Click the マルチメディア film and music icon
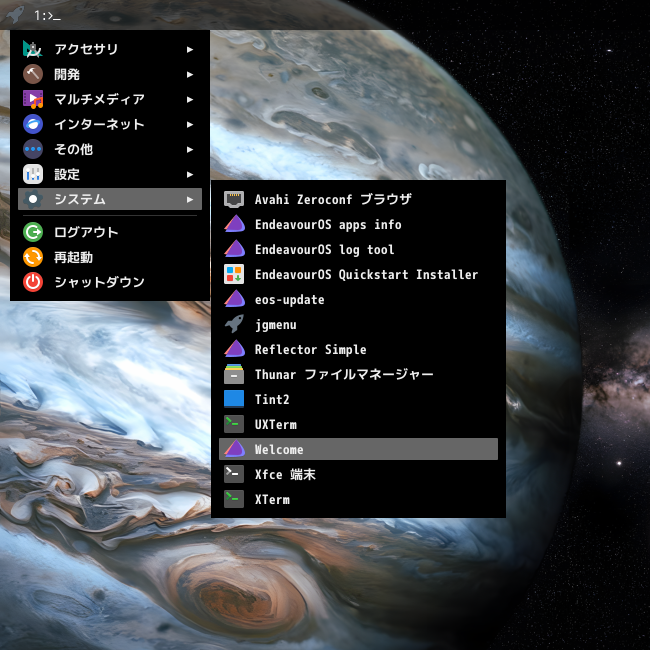The height and width of the screenshot is (650, 650). pos(33,99)
